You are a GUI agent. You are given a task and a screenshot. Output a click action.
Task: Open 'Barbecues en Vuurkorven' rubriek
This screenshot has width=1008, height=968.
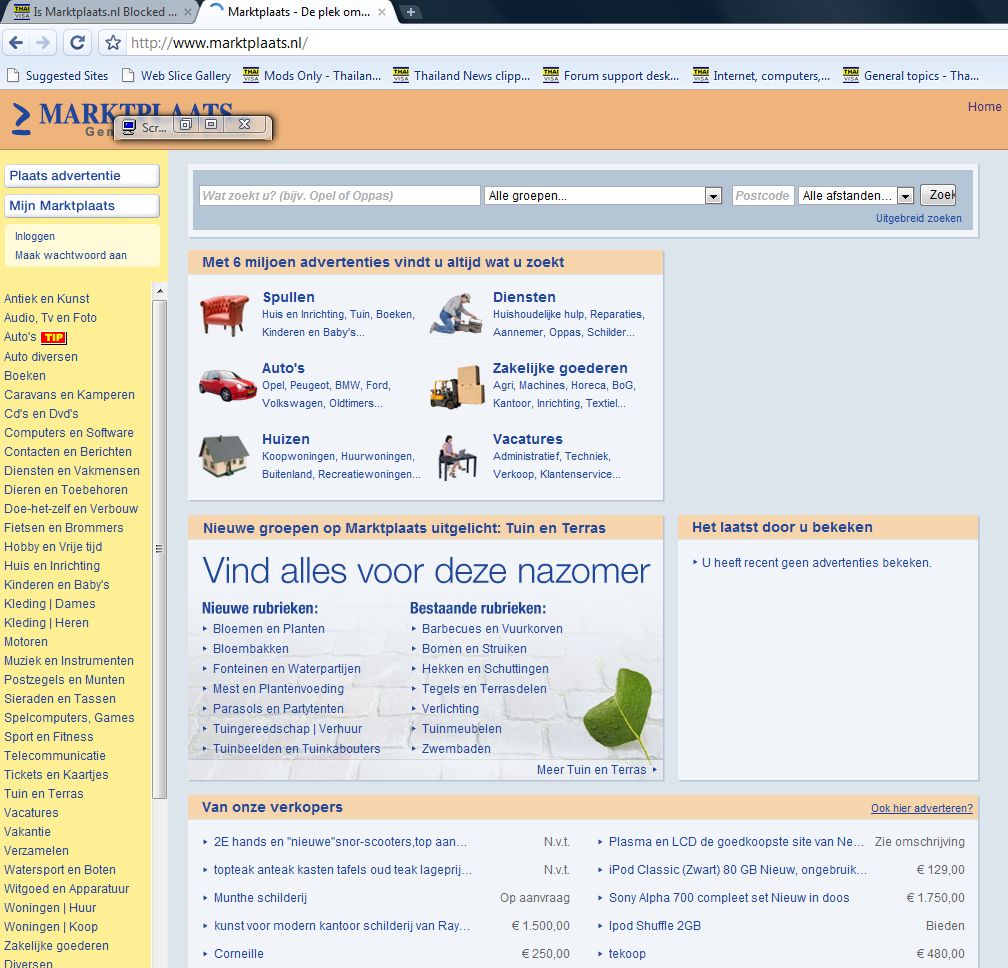tap(492, 629)
